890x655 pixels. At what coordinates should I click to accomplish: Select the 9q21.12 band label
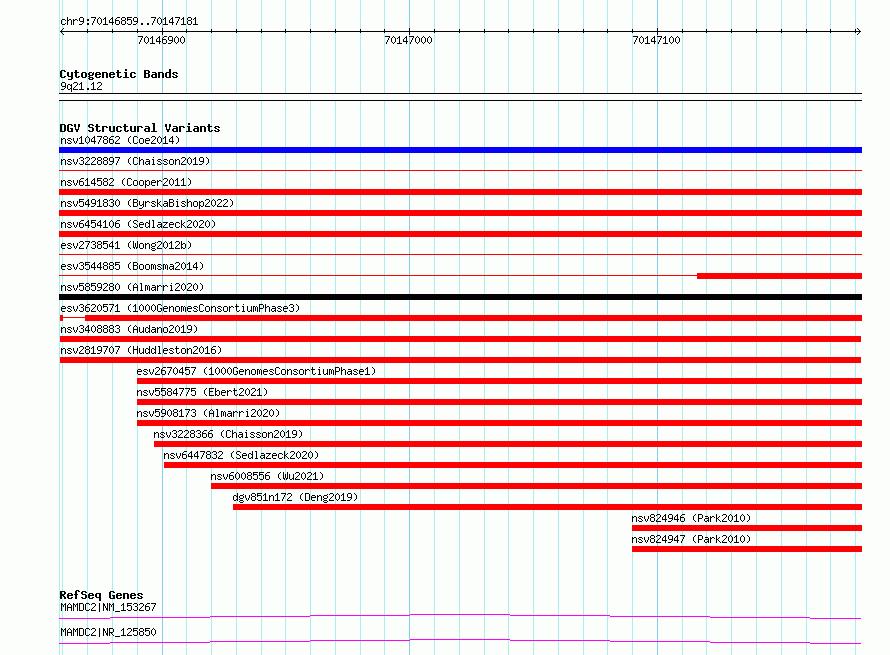coord(81,86)
